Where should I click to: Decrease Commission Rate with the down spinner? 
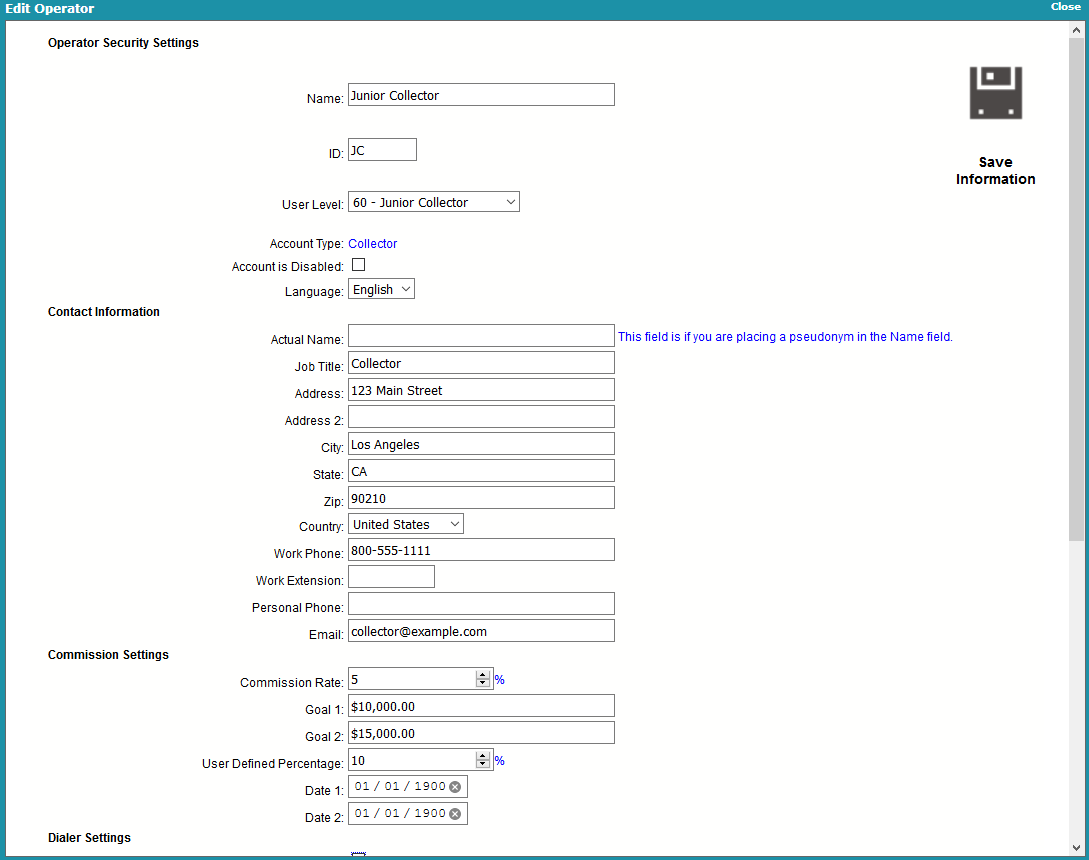pos(483,684)
